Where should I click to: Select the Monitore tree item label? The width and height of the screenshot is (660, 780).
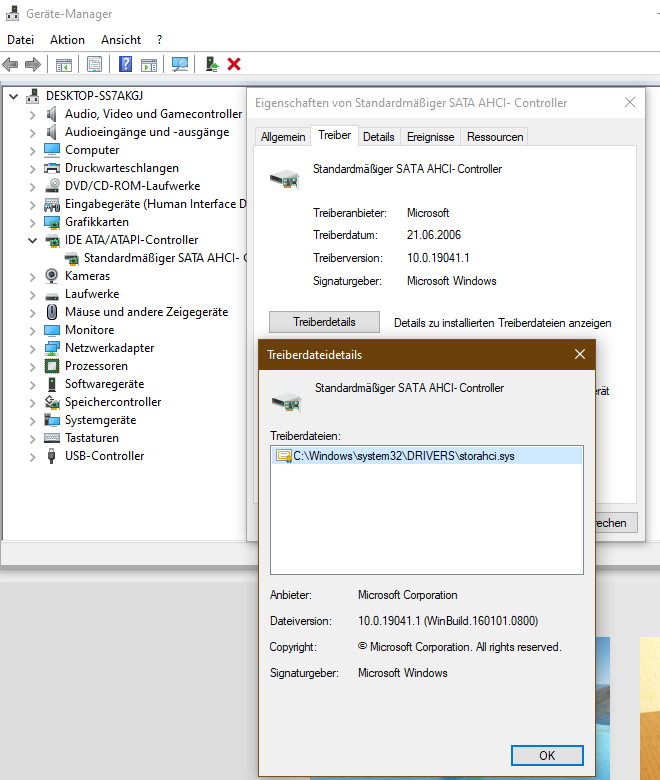point(90,330)
